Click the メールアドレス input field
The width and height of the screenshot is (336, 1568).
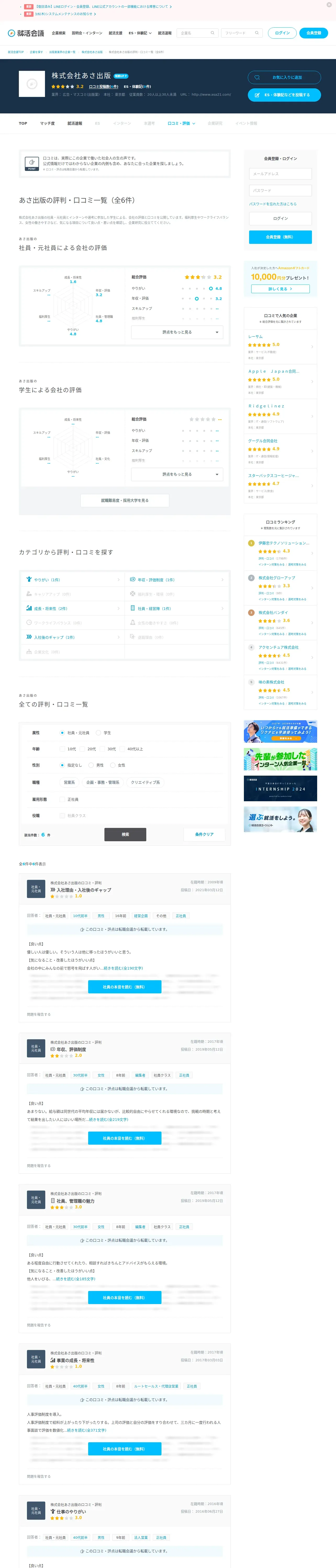[281, 174]
